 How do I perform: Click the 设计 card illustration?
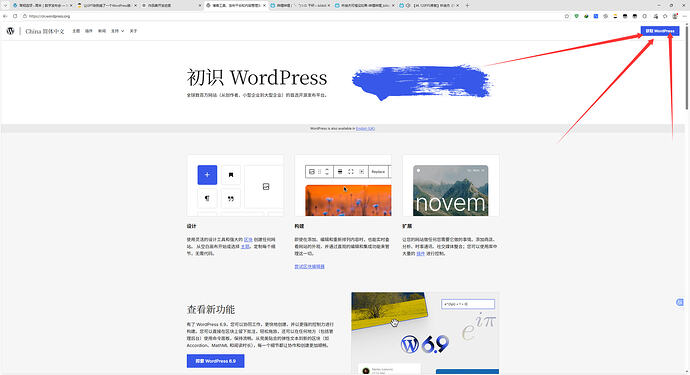pyautogui.click(x=235, y=185)
